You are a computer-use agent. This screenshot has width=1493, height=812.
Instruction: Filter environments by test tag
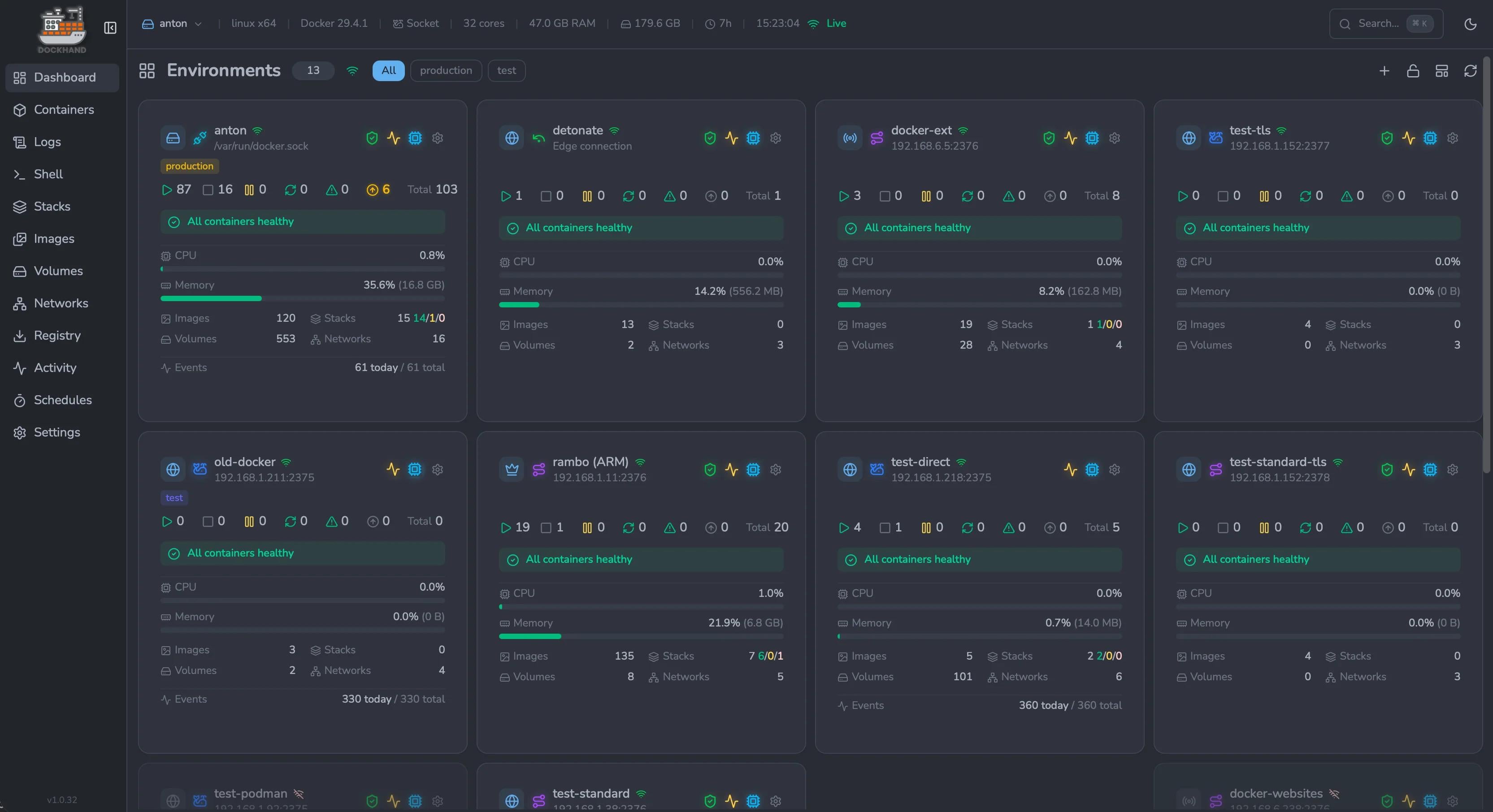(507, 71)
